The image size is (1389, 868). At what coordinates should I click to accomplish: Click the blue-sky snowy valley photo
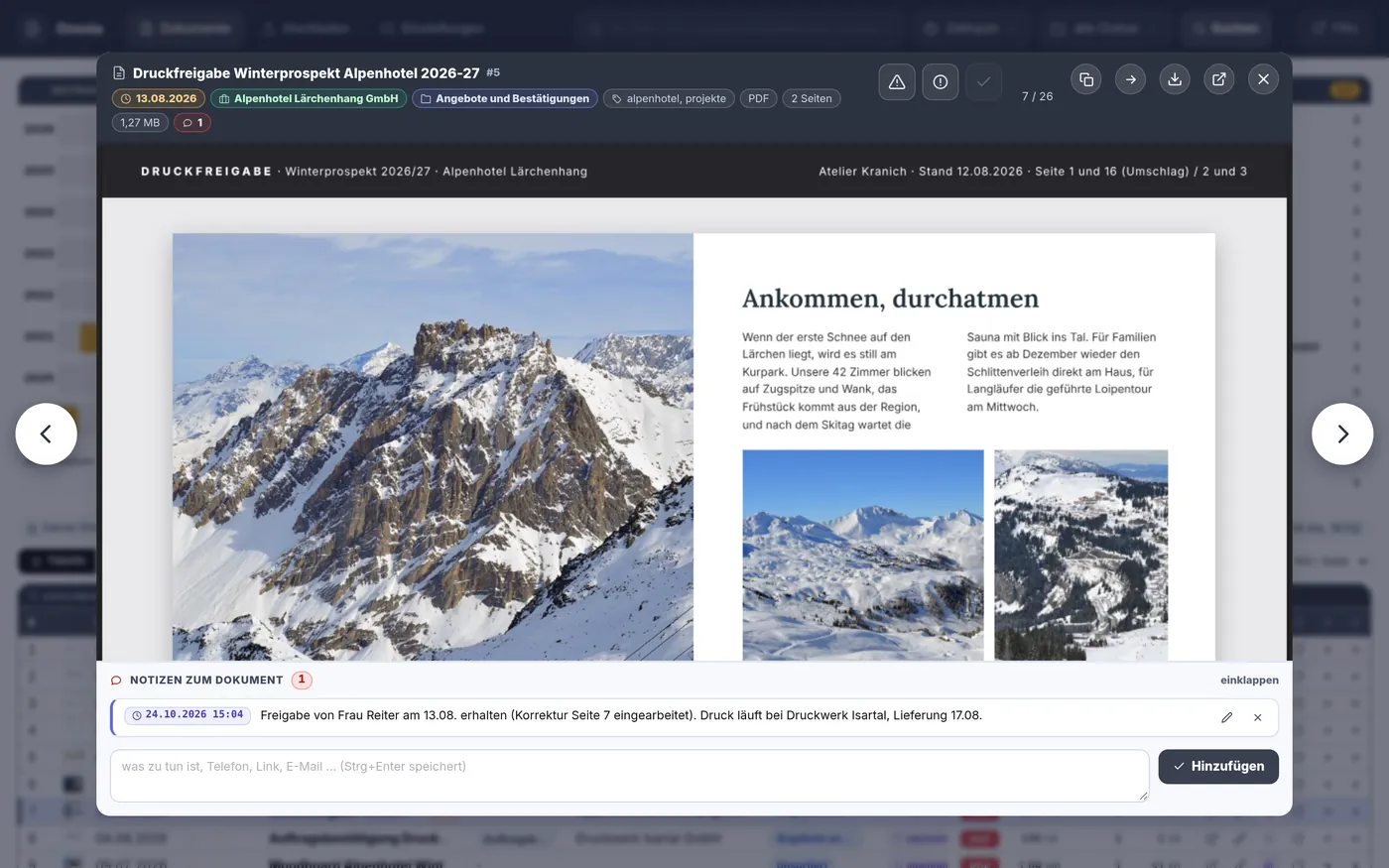(863, 556)
